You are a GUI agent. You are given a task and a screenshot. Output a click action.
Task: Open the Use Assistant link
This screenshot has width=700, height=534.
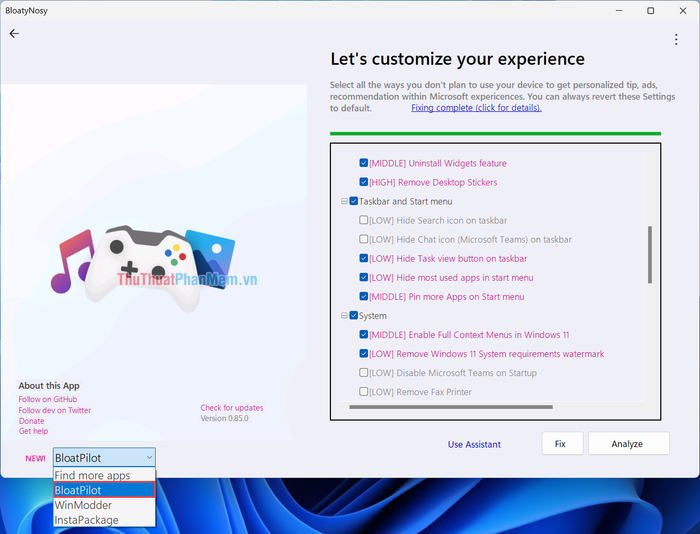click(x=474, y=444)
